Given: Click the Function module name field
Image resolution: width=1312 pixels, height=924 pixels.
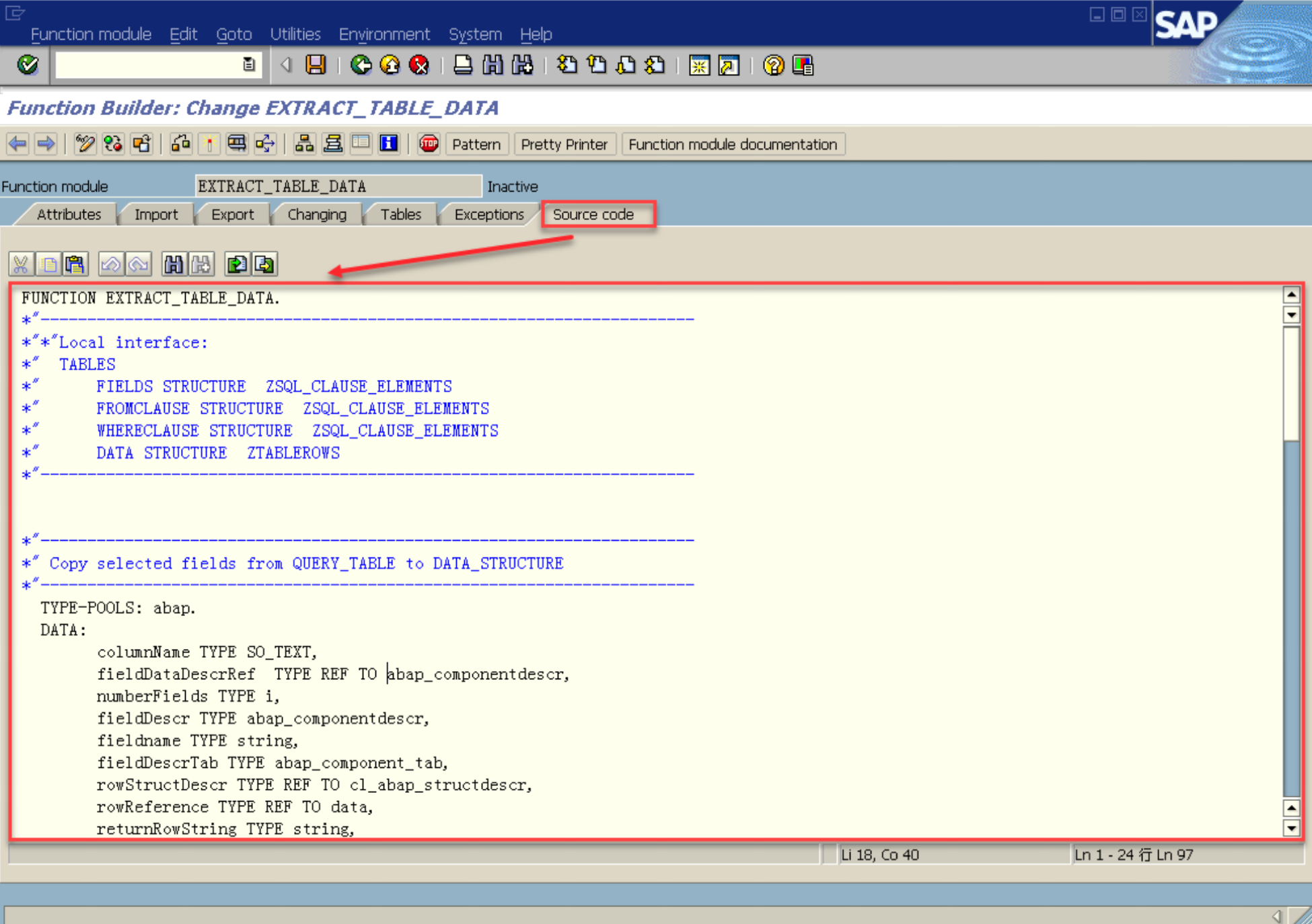Looking at the screenshot, I should pyautogui.click(x=338, y=186).
